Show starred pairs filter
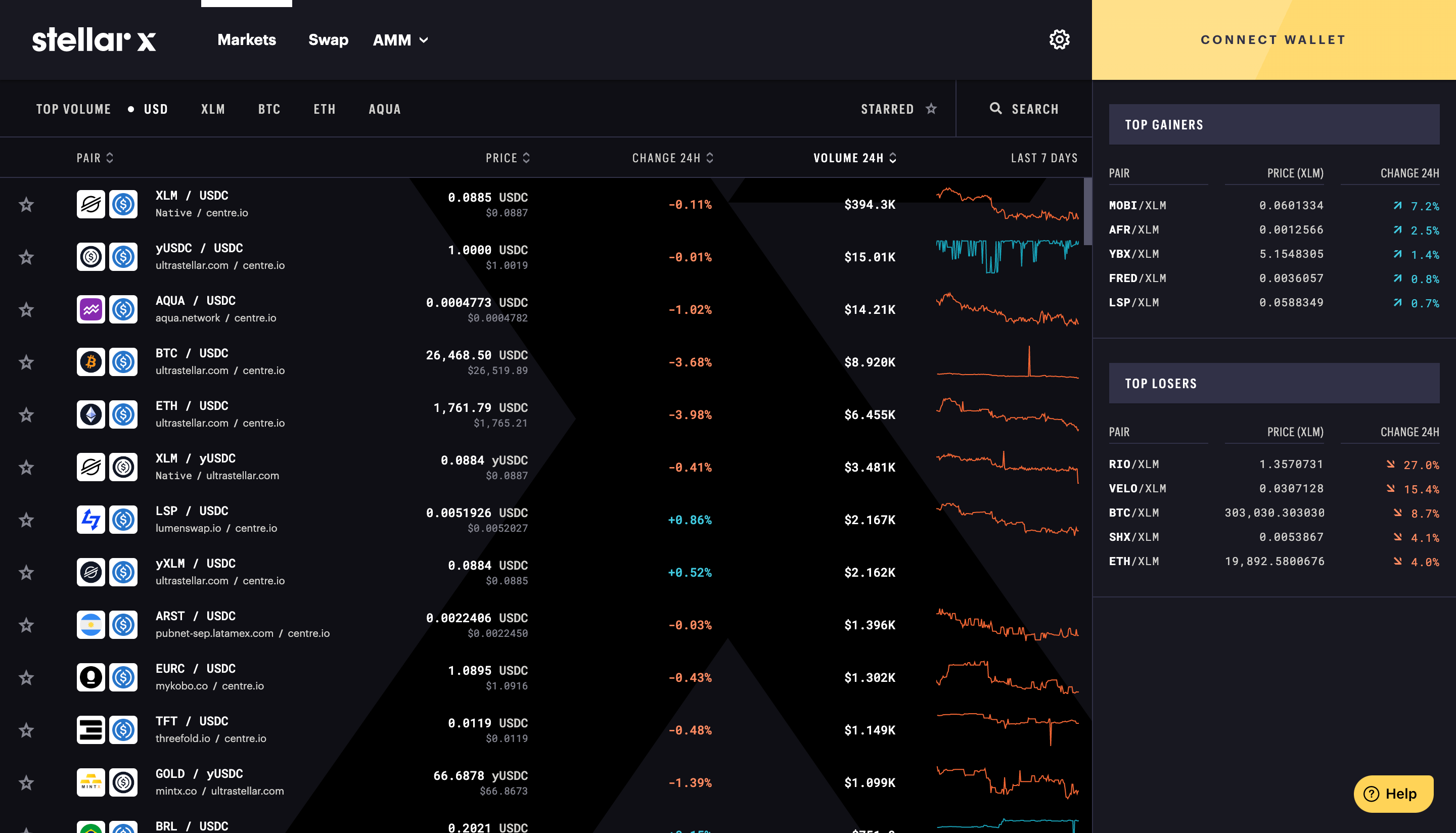The width and height of the screenshot is (1456, 833). (x=899, y=109)
